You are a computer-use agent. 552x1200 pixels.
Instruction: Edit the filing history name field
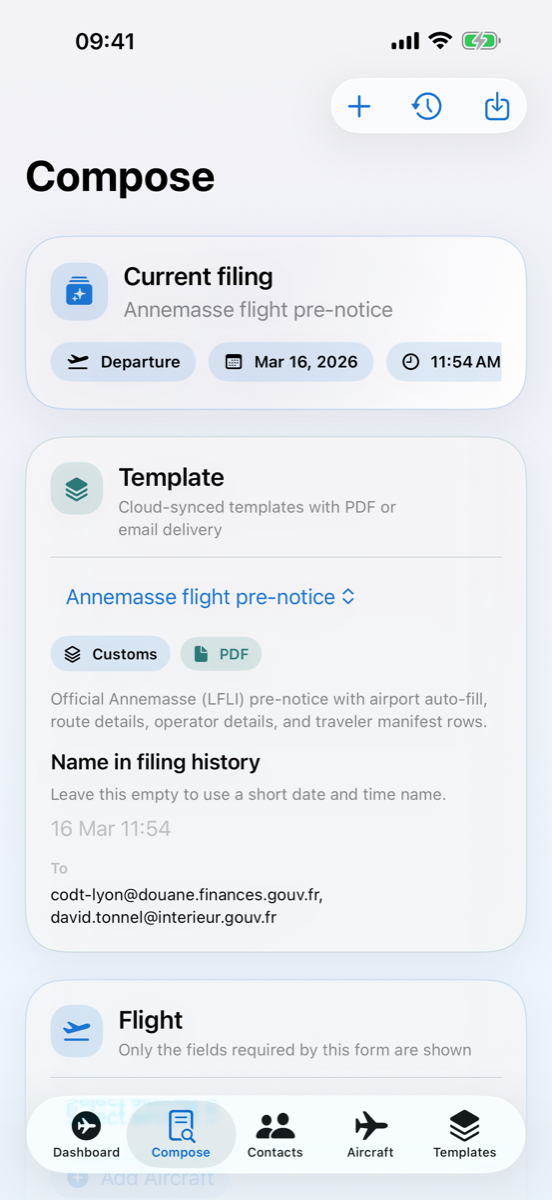(275, 829)
